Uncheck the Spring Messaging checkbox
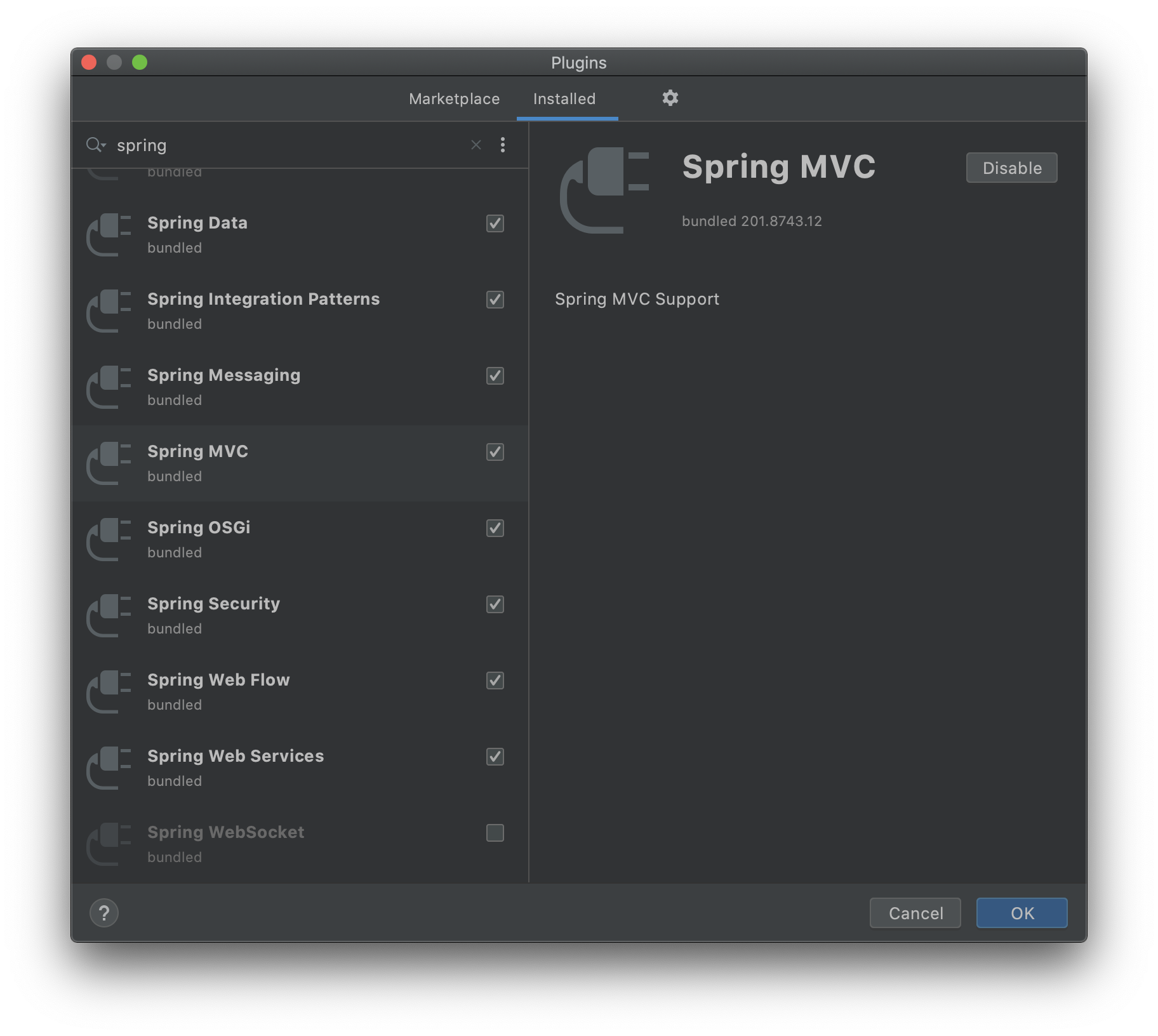Image resolution: width=1158 pixels, height=1036 pixels. pyautogui.click(x=495, y=376)
